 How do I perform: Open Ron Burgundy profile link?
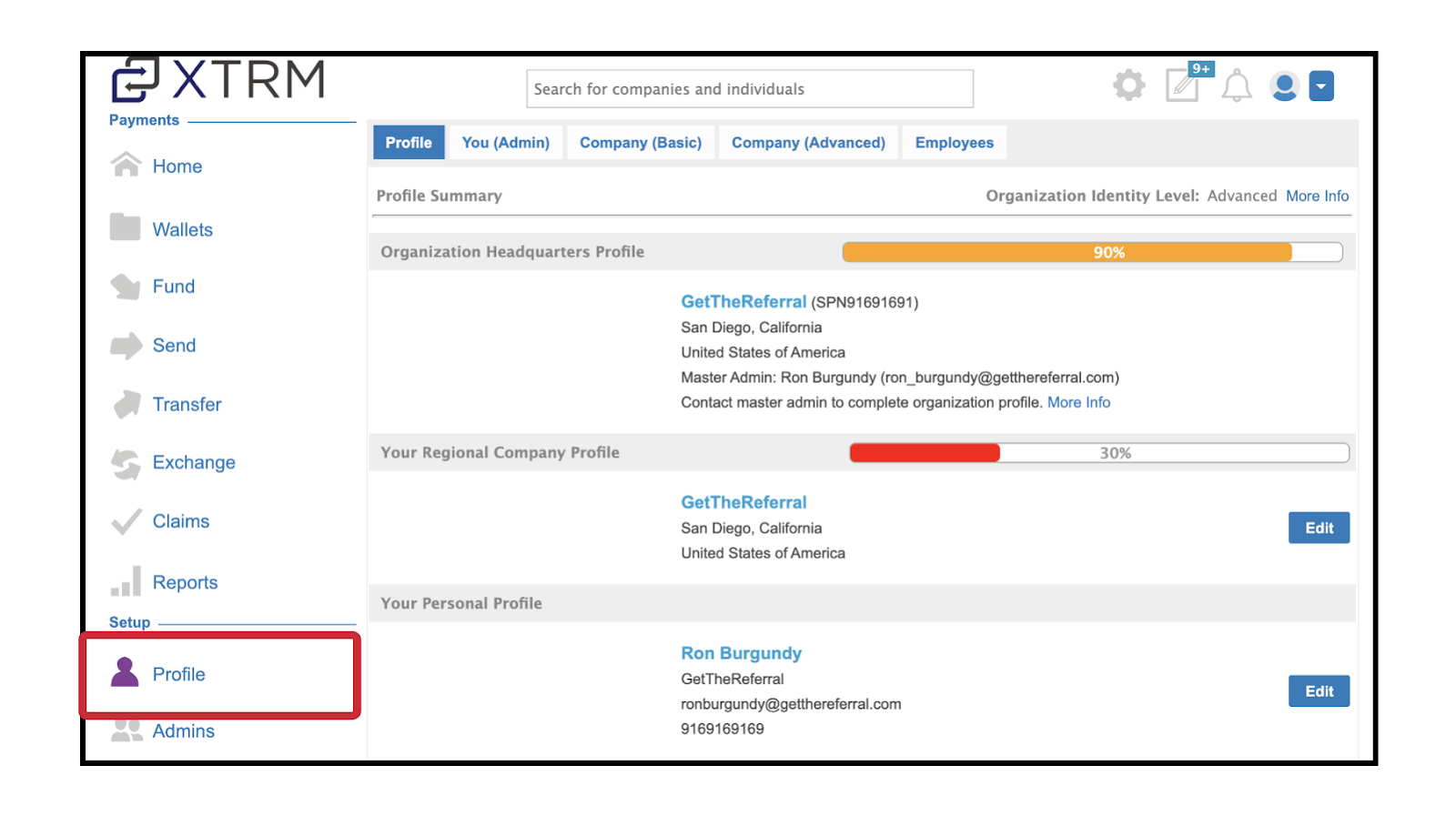point(741,653)
